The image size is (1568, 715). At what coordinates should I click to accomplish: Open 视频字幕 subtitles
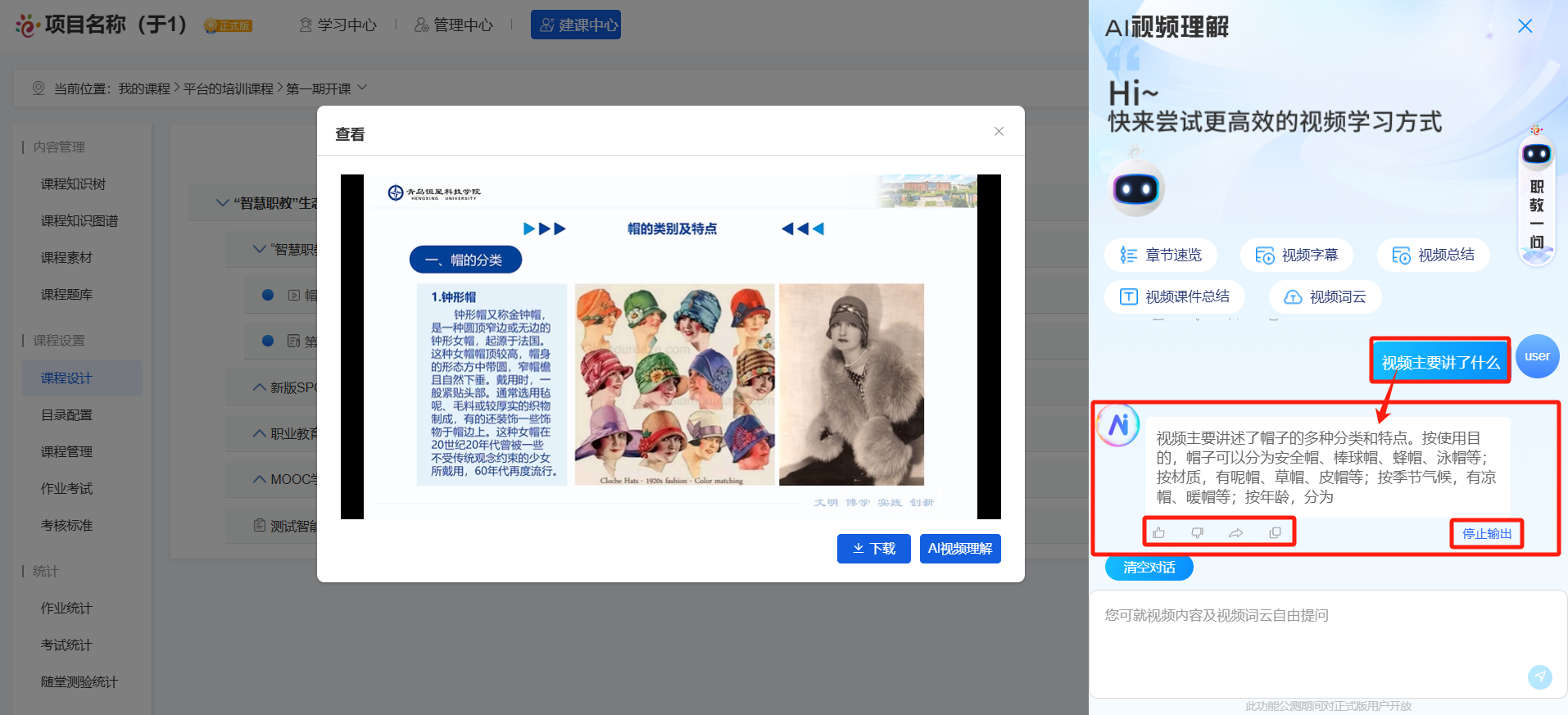pyautogui.click(x=1297, y=255)
